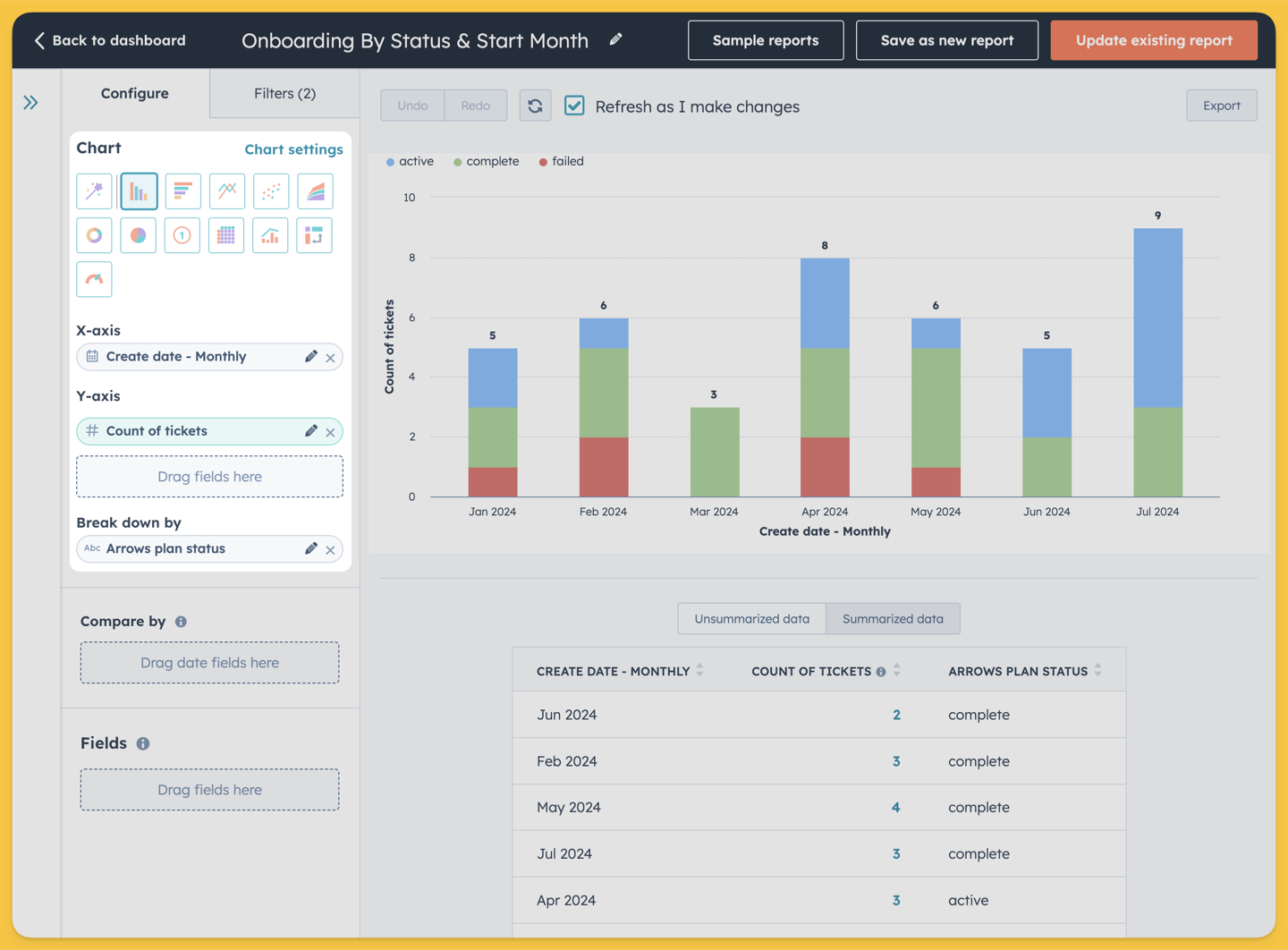
Task: Click the refresh report icon
Action: click(535, 106)
